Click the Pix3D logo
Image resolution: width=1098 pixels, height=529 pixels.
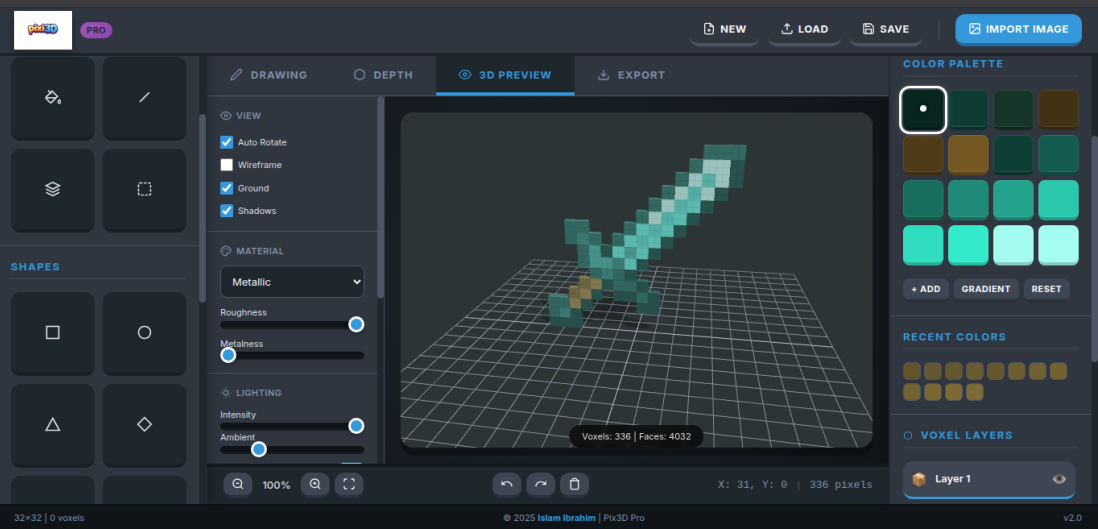pyautogui.click(x=43, y=30)
